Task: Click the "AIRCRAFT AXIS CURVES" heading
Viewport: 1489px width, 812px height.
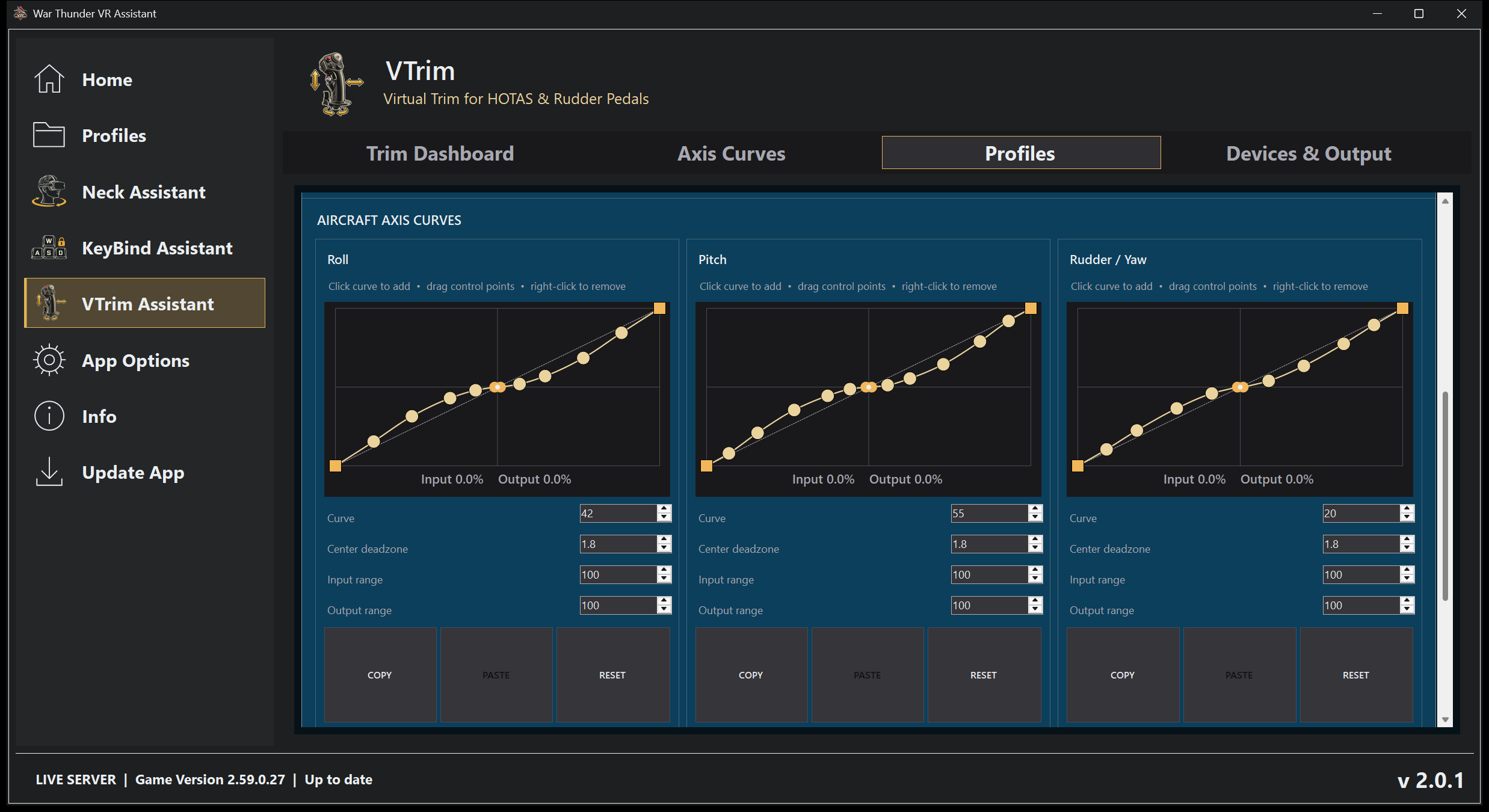Action: [x=389, y=220]
